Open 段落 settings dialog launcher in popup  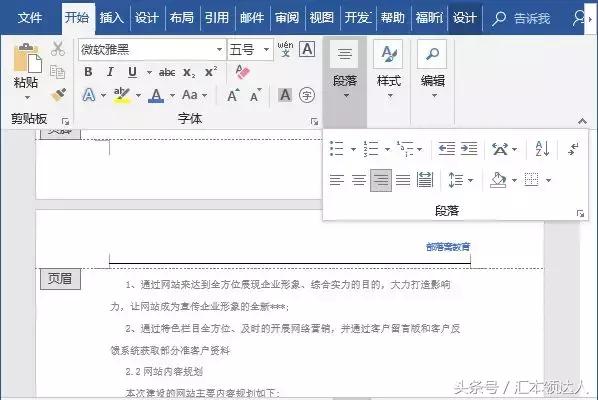coord(580,214)
